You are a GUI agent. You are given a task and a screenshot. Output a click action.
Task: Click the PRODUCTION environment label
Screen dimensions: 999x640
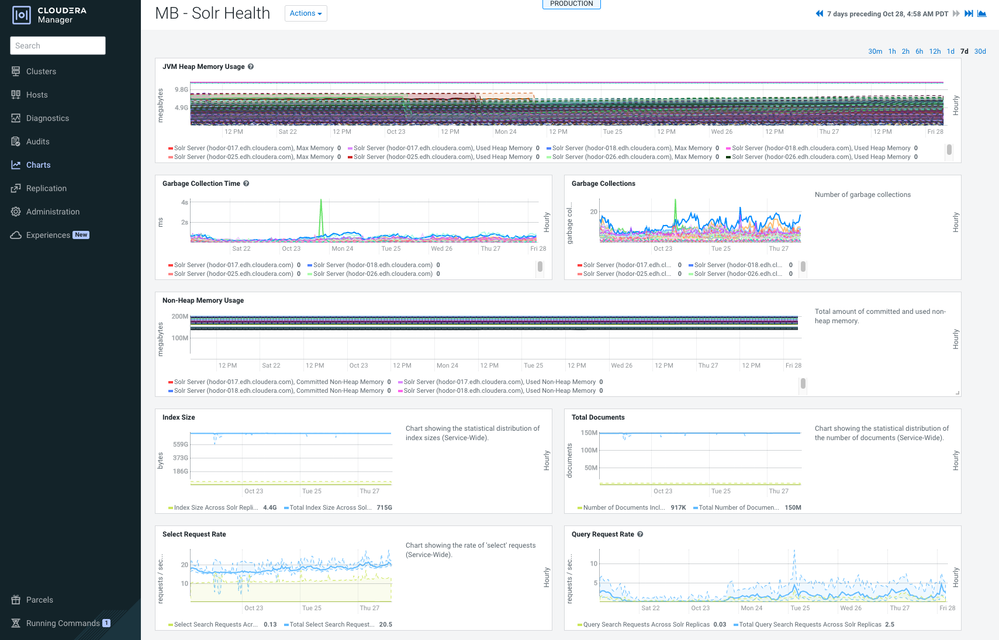[x=571, y=4]
